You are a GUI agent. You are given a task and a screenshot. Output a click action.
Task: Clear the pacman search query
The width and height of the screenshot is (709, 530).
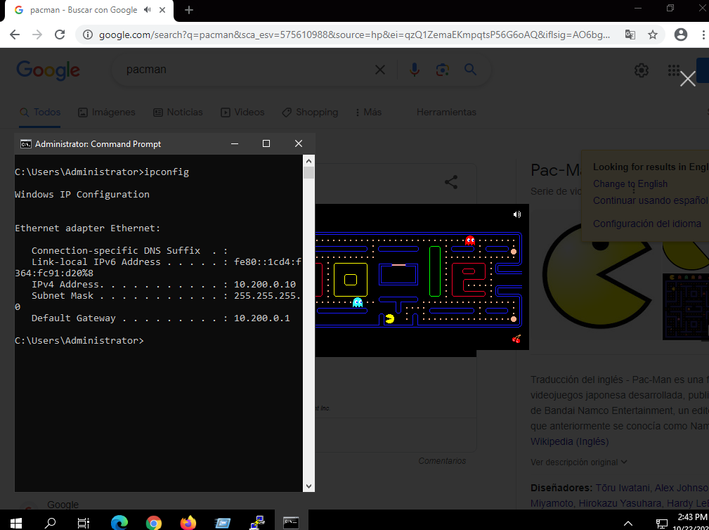point(380,70)
